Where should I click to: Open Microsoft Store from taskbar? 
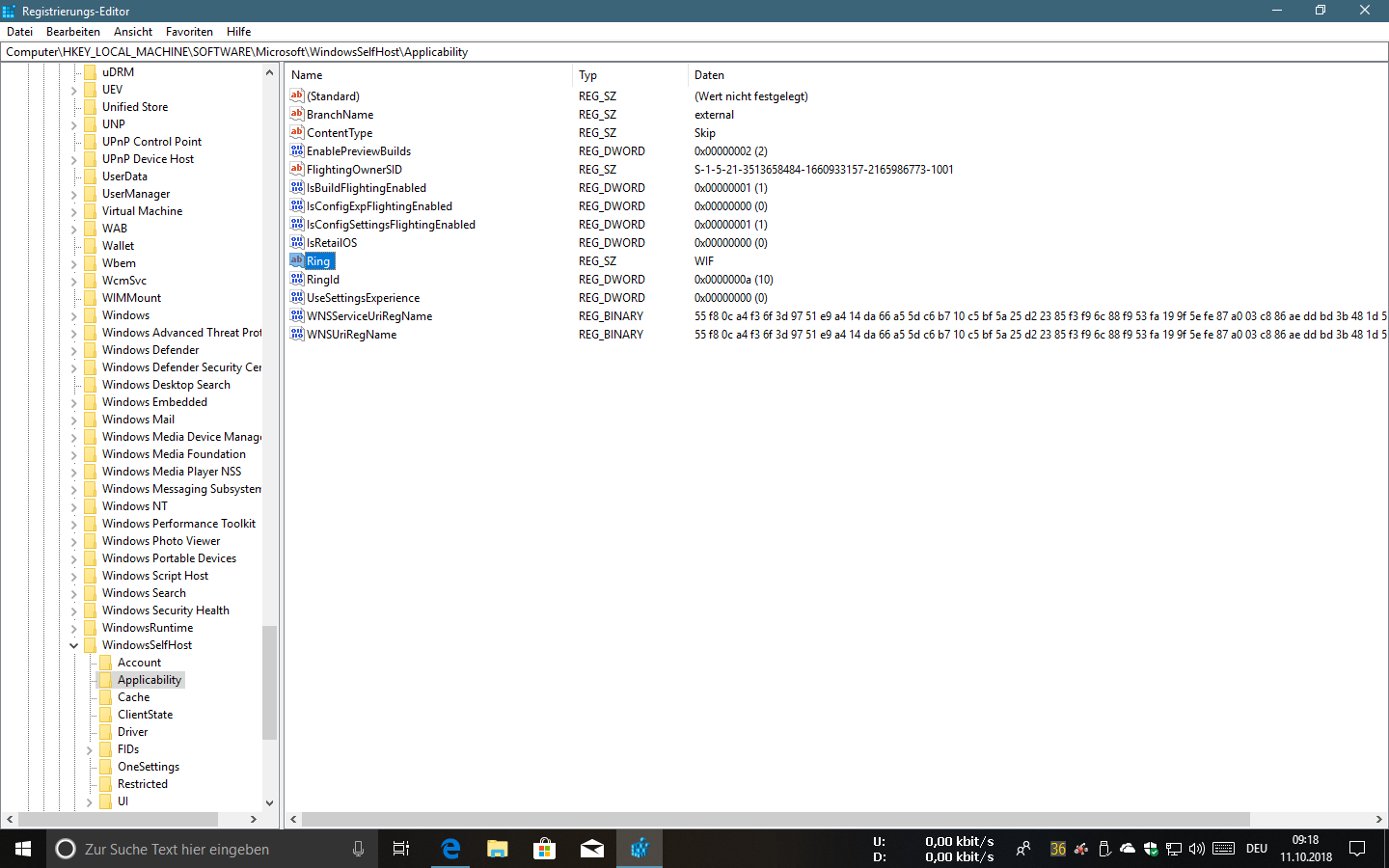tap(545, 849)
